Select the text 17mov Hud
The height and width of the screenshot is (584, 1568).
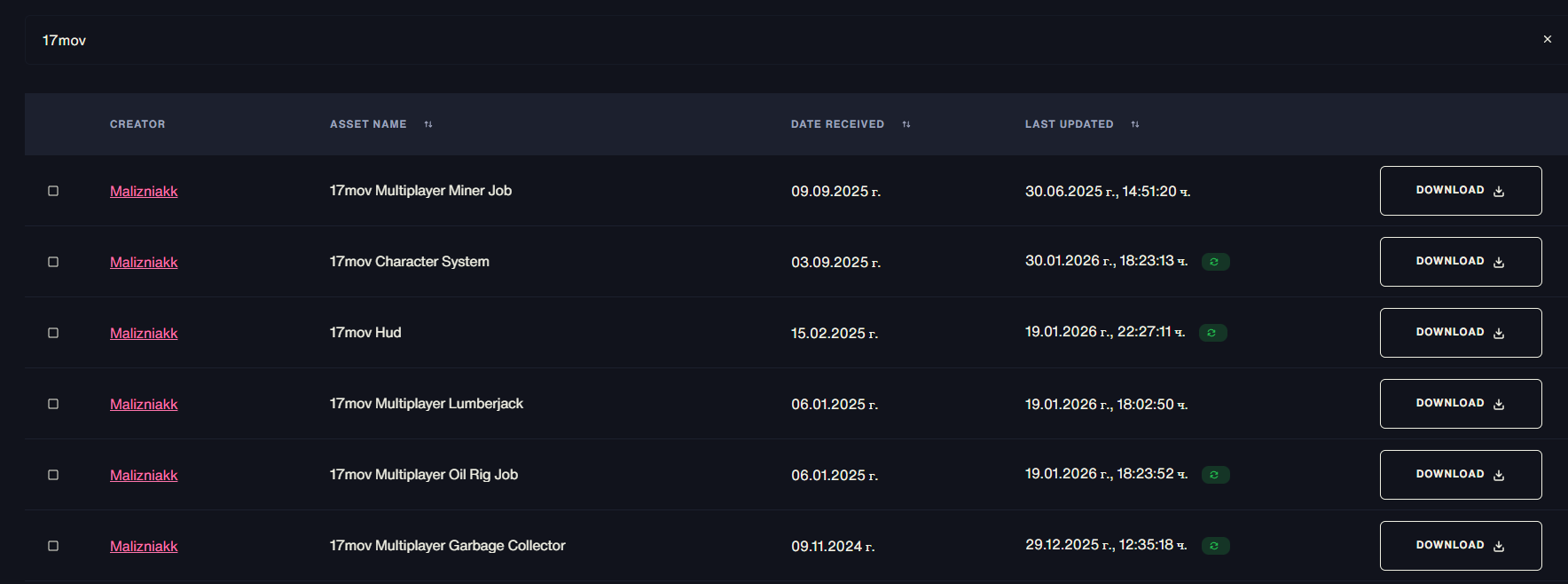pyautogui.click(x=365, y=333)
